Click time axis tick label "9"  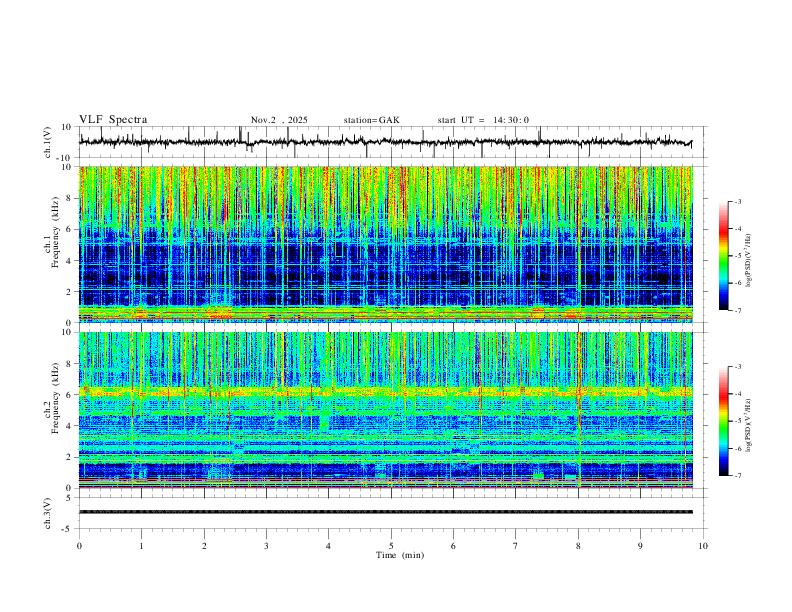coord(640,546)
